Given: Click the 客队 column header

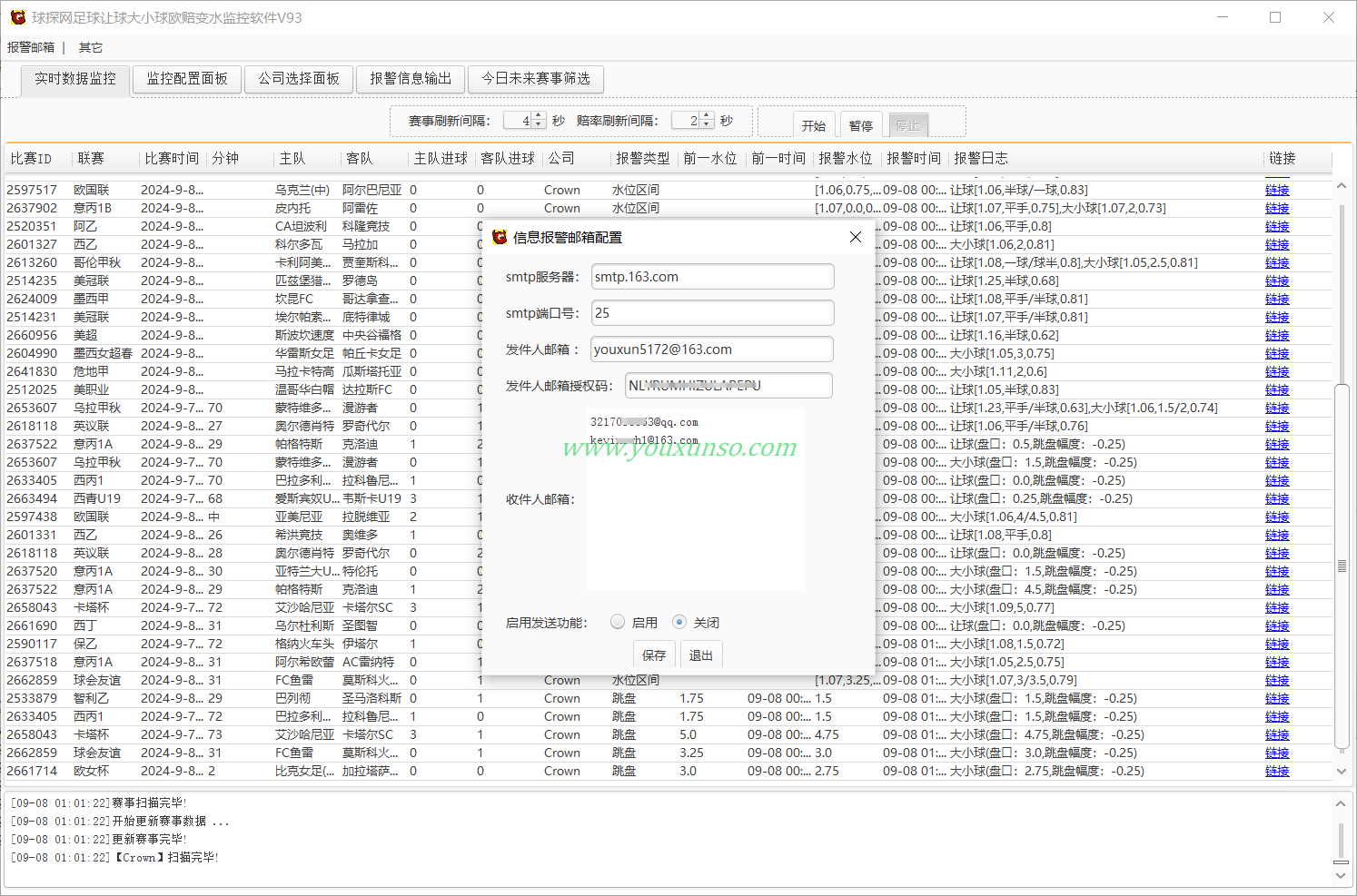Looking at the screenshot, I should click(375, 158).
